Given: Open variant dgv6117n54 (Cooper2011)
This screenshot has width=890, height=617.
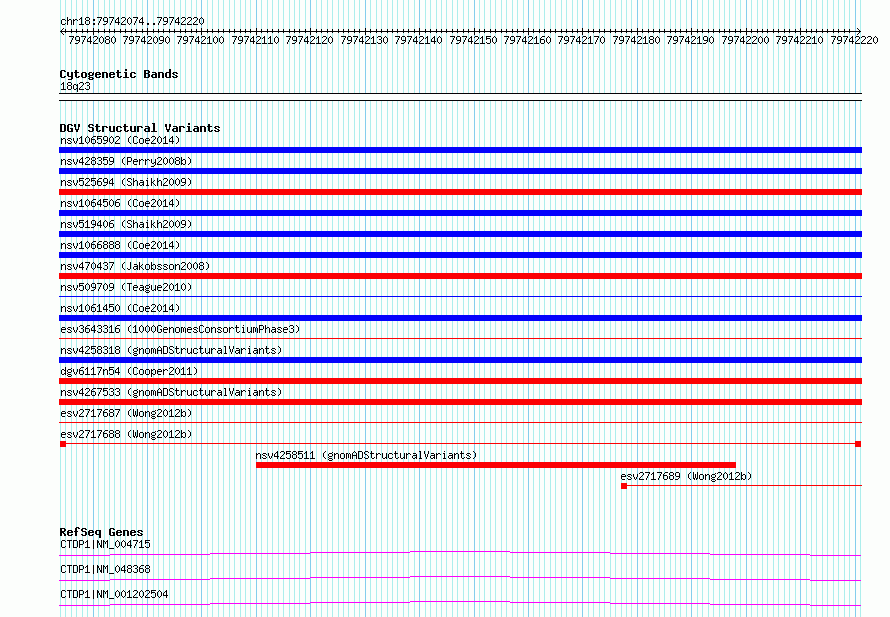Looking at the screenshot, I should (129, 371).
